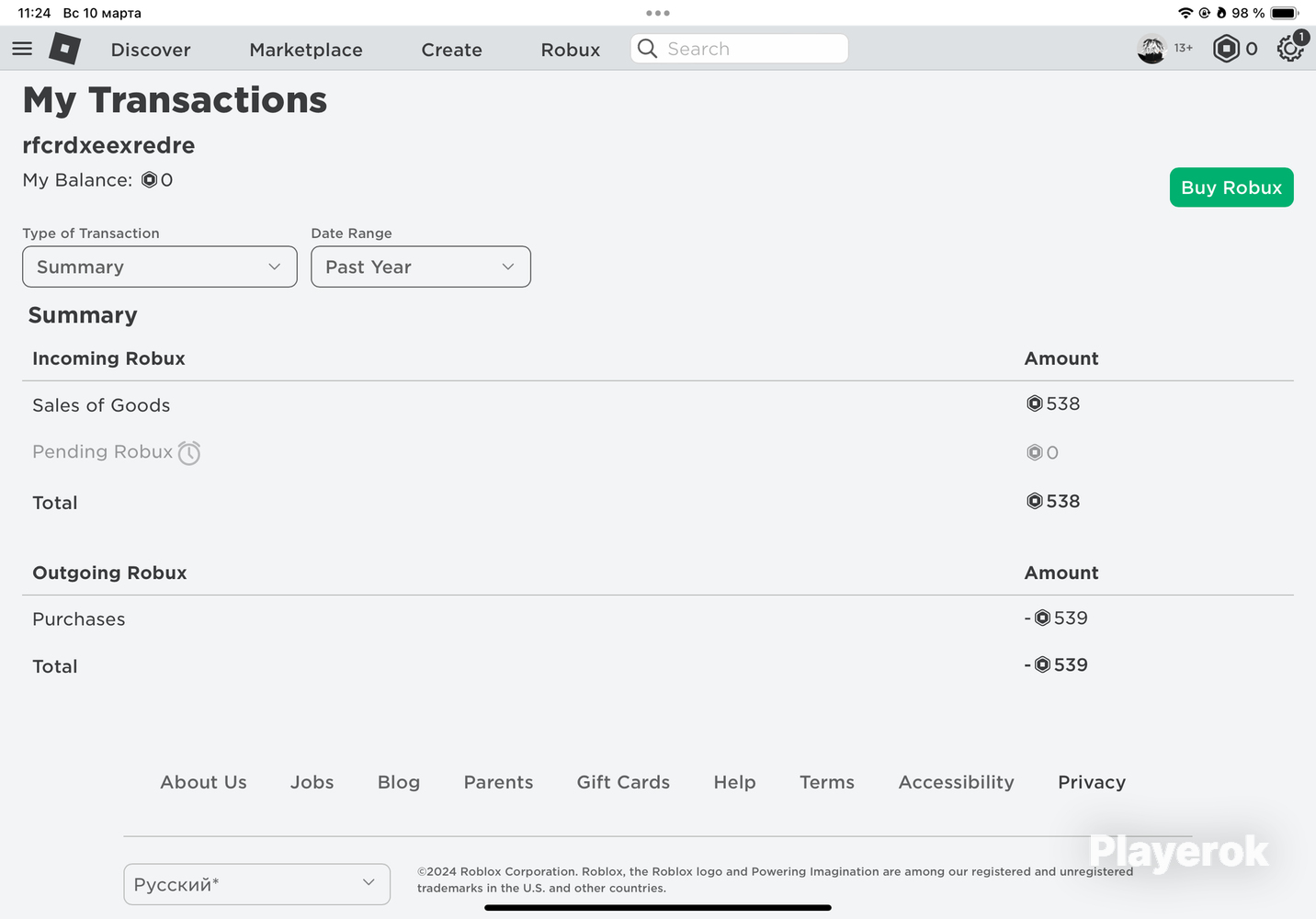1316x919 pixels.
Task: Select the Incoming Robux column header
Action: pos(108,358)
